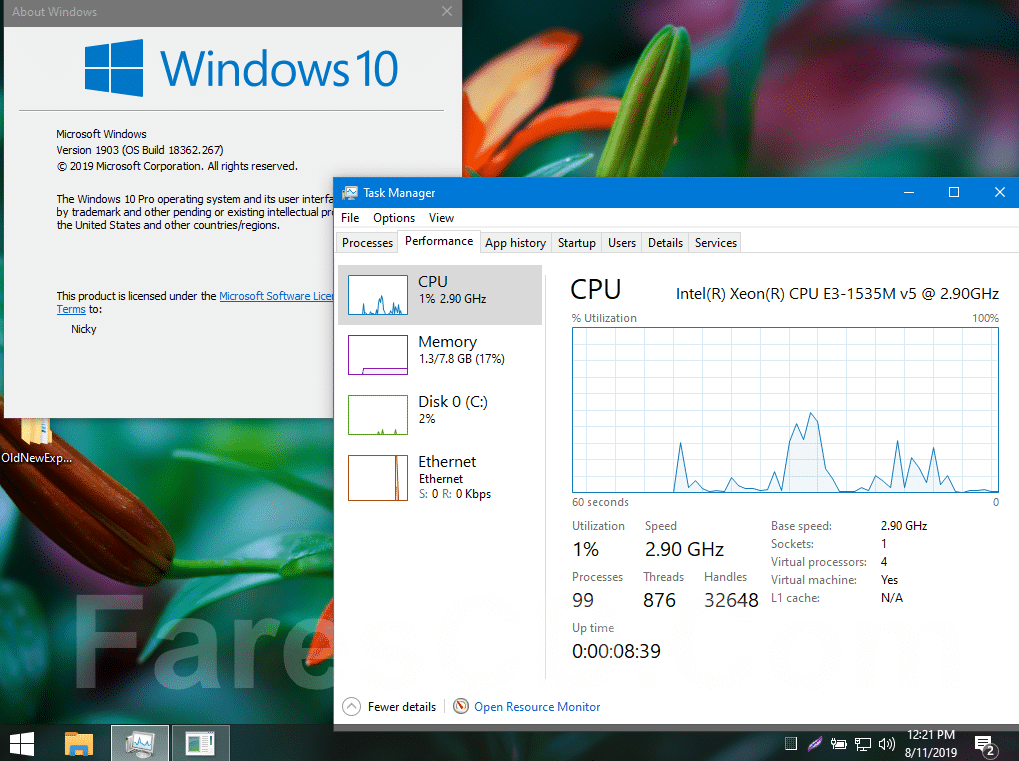The image size is (1019, 761).
Task: Open the File menu in Task Manager
Action: (x=350, y=218)
